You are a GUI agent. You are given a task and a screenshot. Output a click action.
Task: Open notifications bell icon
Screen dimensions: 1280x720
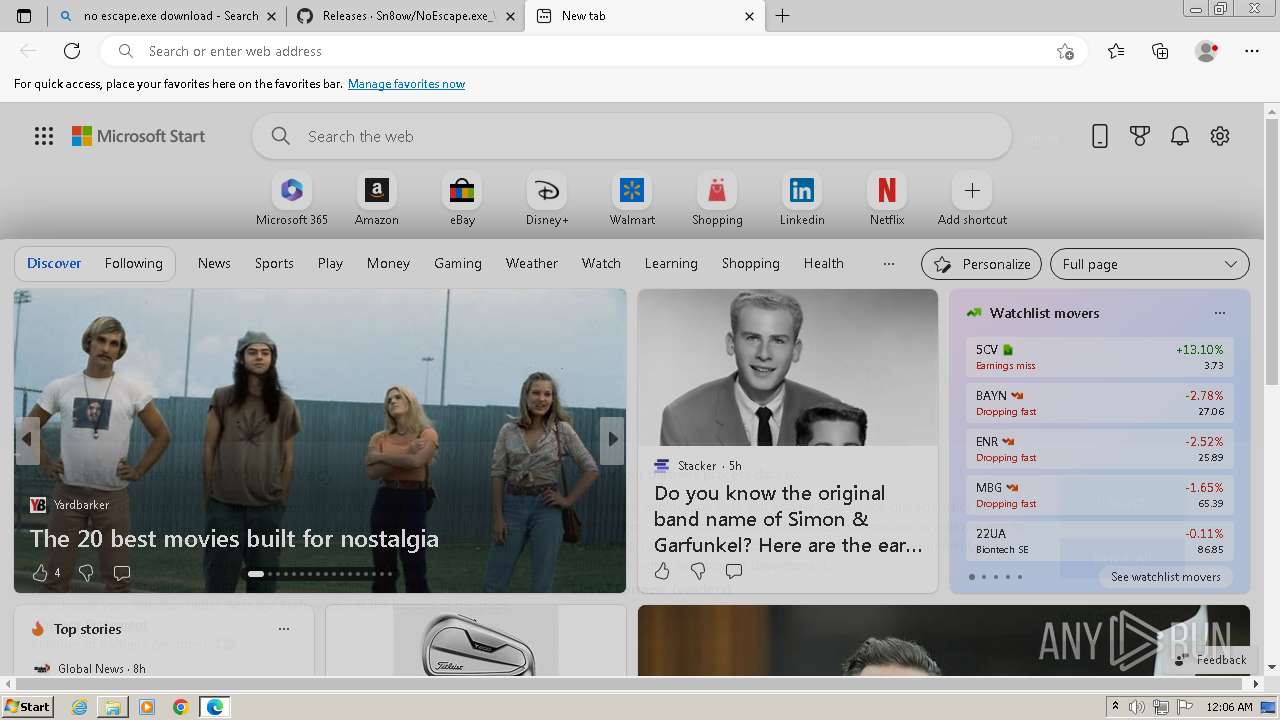1180,136
